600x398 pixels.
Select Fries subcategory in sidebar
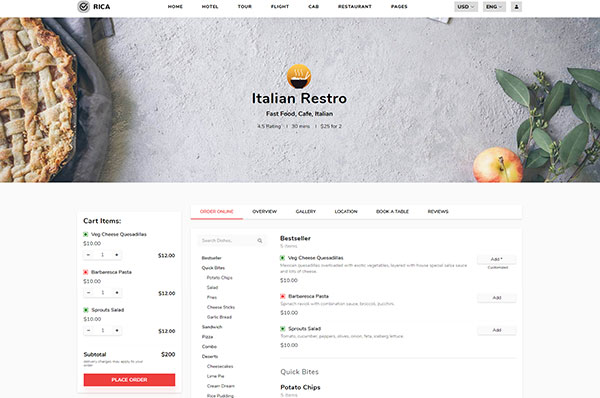click(x=212, y=297)
